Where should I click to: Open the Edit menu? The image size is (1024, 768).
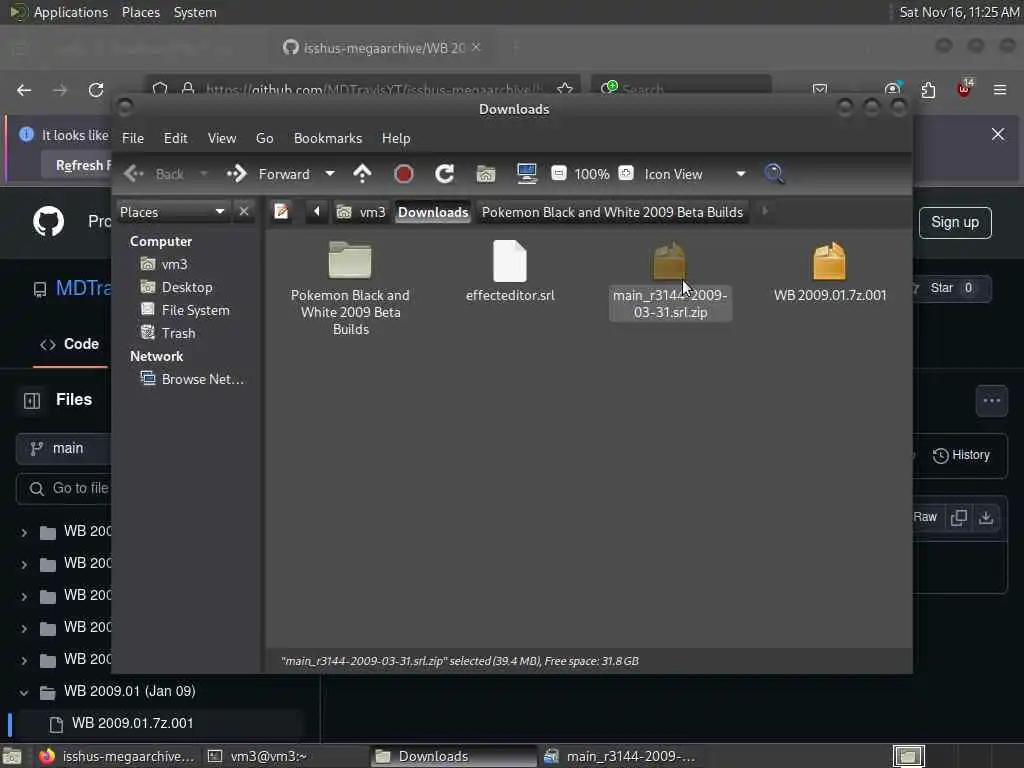[x=176, y=138]
